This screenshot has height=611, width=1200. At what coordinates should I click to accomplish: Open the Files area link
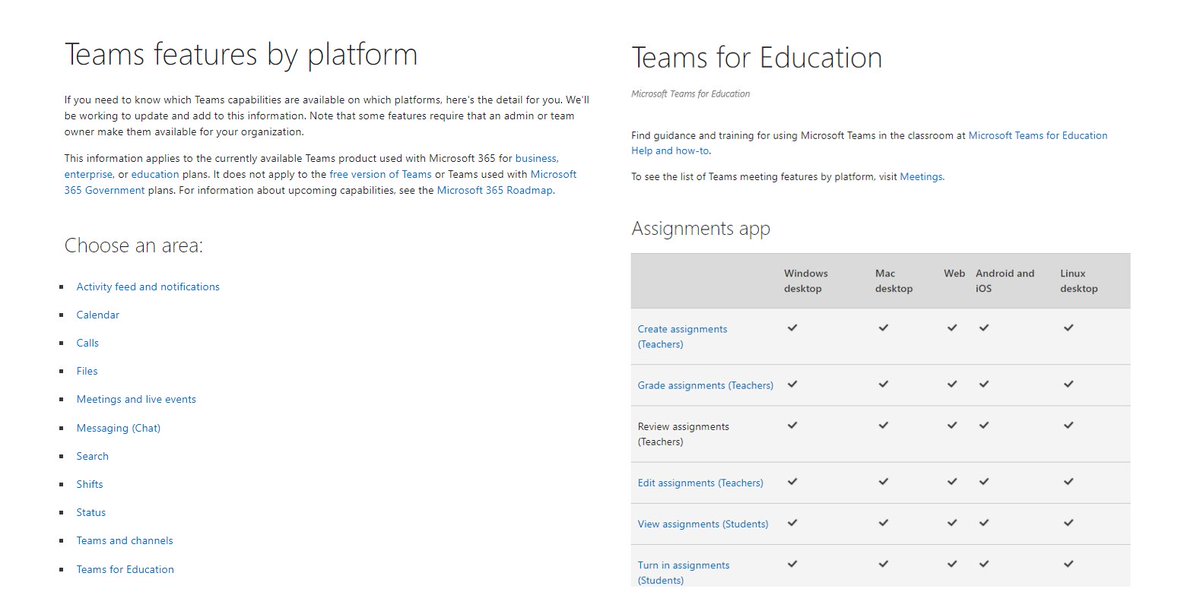(x=87, y=371)
